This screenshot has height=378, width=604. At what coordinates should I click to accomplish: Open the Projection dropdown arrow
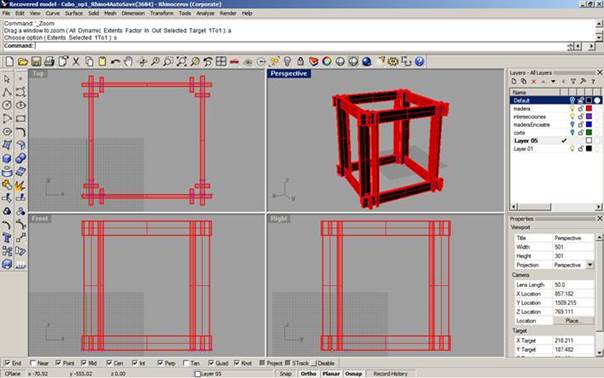[x=590, y=265]
